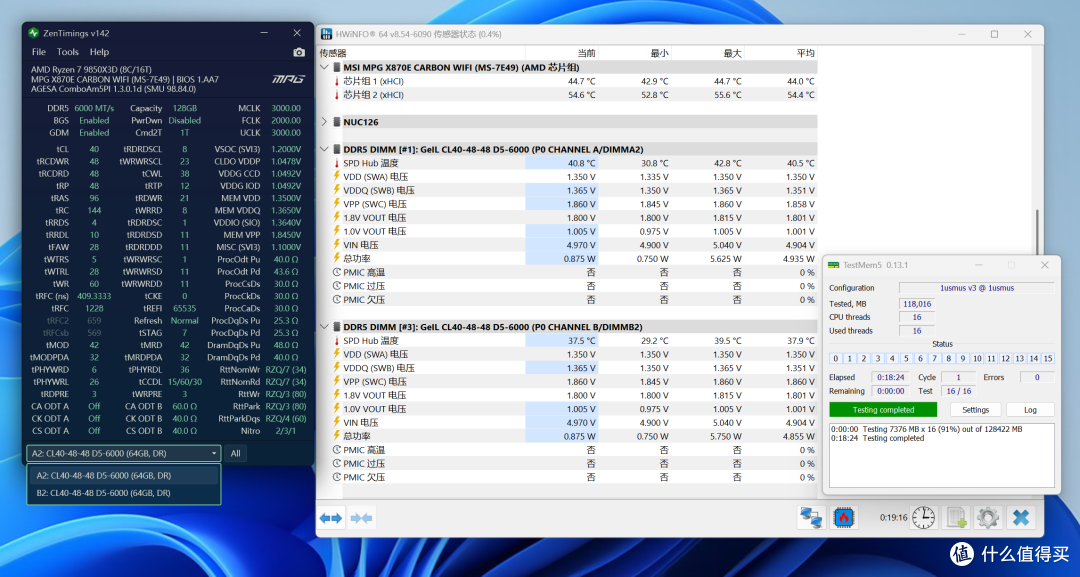Select B2: CL40-48-48 D5-6000 from dropdown list
This screenshot has height=577, width=1080.
[x=124, y=493]
